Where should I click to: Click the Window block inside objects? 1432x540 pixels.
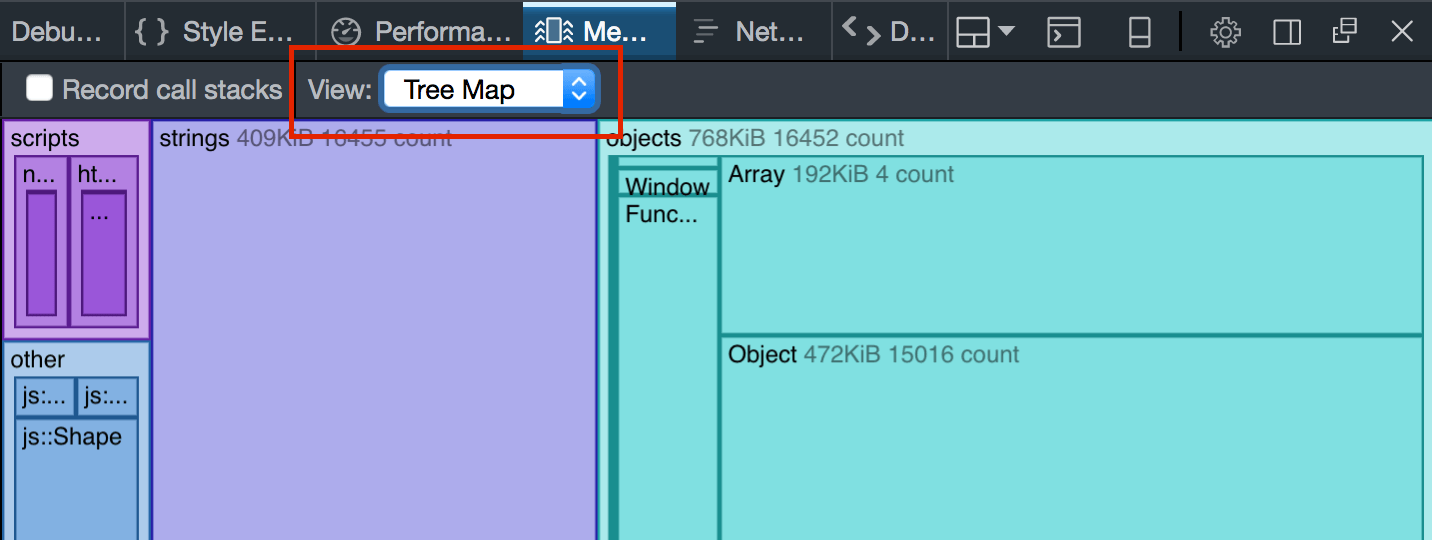pos(667,186)
